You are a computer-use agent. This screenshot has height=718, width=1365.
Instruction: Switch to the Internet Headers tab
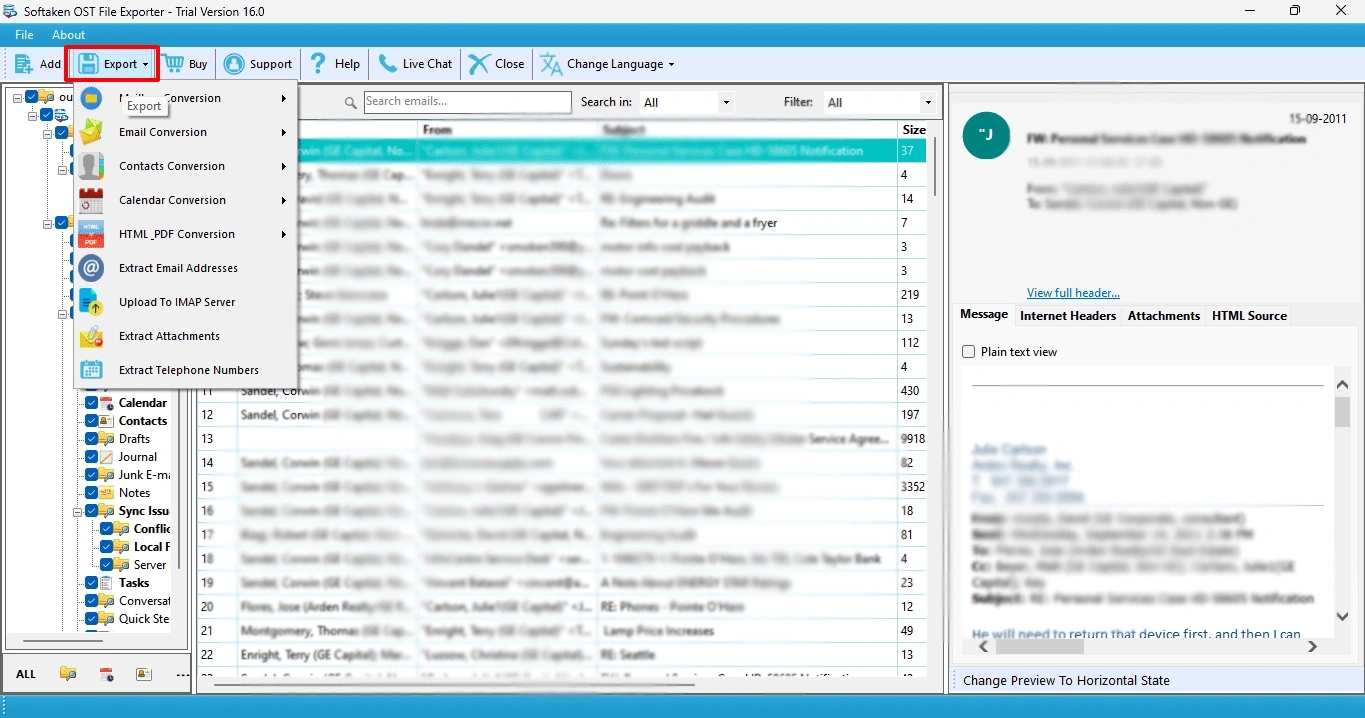coord(1068,315)
